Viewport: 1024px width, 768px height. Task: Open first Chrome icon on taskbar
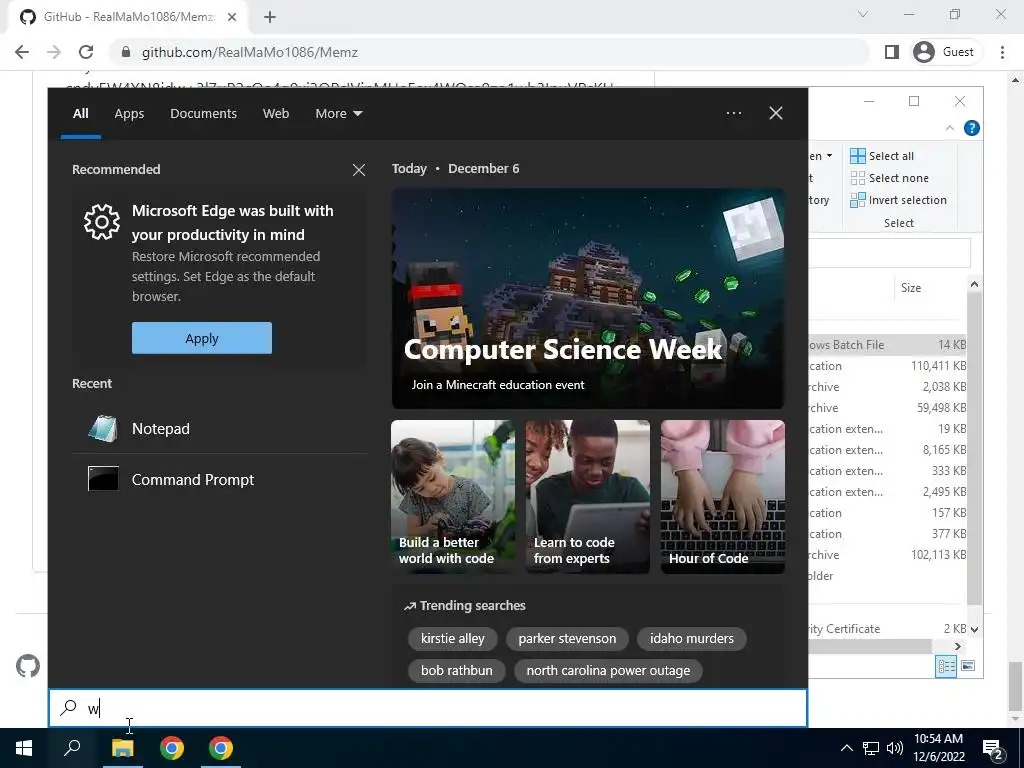point(172,748)
